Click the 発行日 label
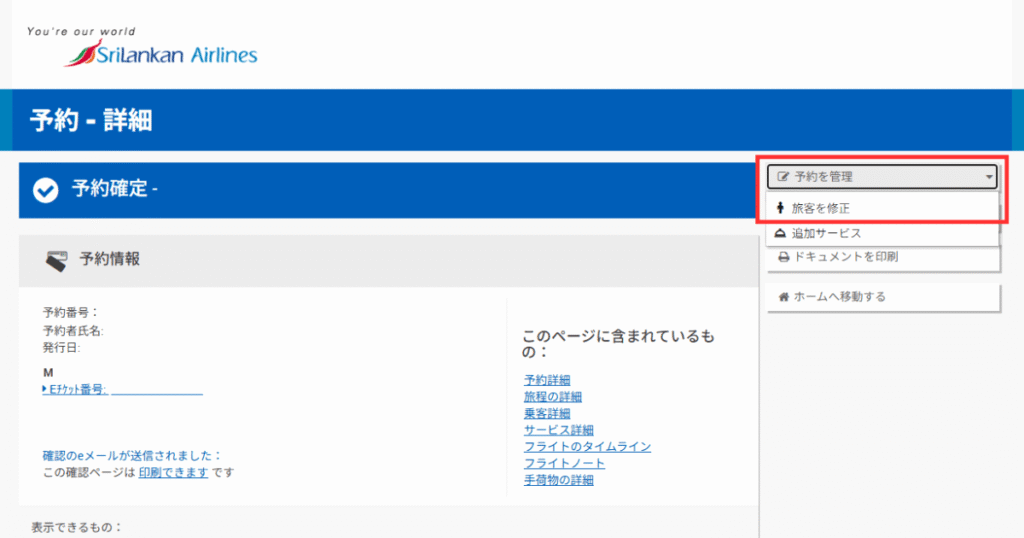Image resolution: width=1024 pixels, height=538 pixels. [61, 348]
